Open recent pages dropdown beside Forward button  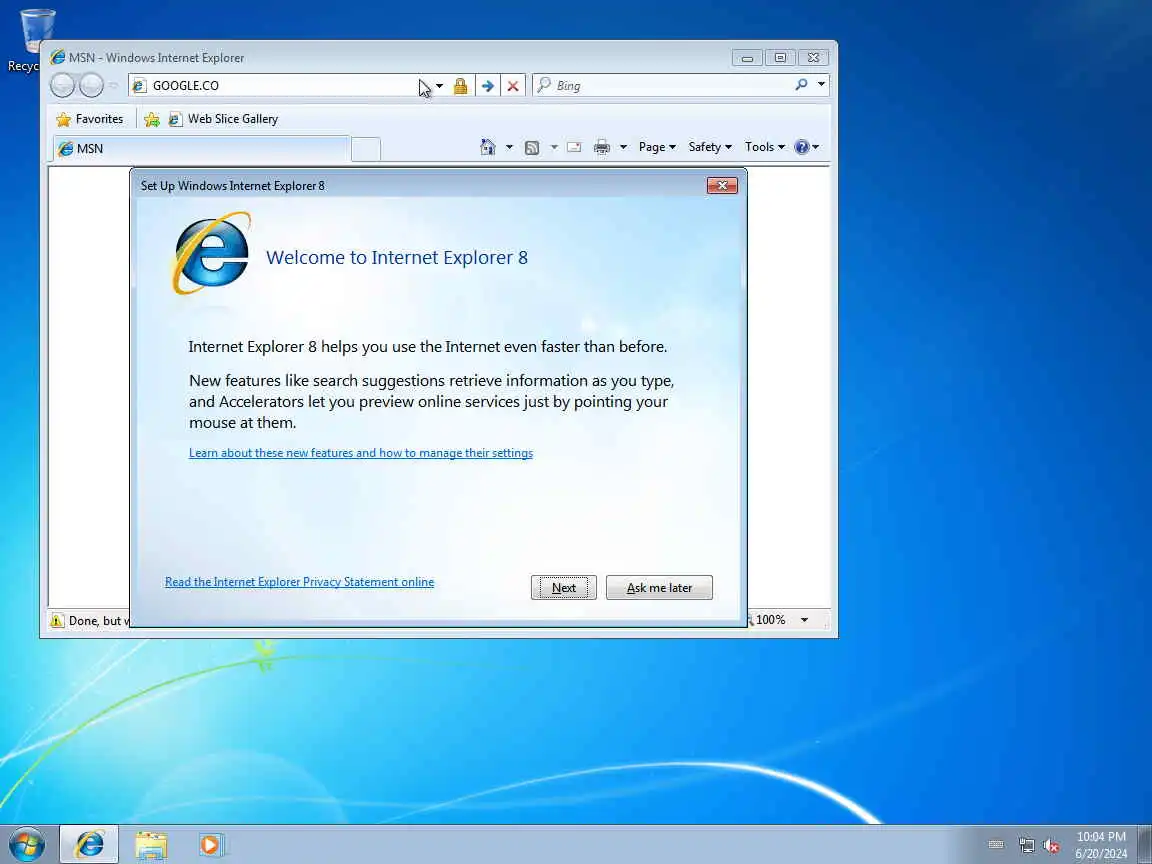(113, 86)
